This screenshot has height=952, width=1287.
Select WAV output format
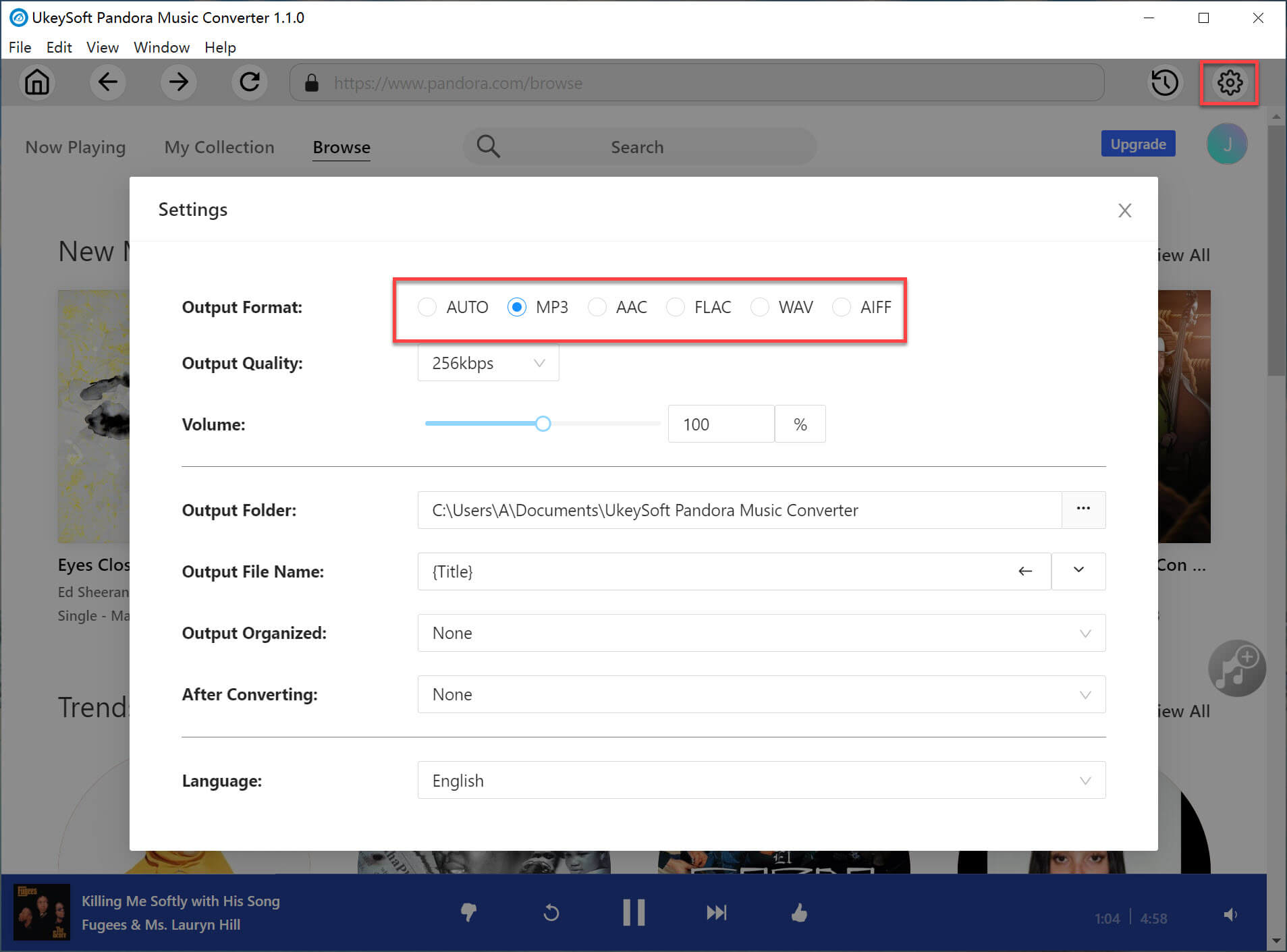tap(760, 307)
